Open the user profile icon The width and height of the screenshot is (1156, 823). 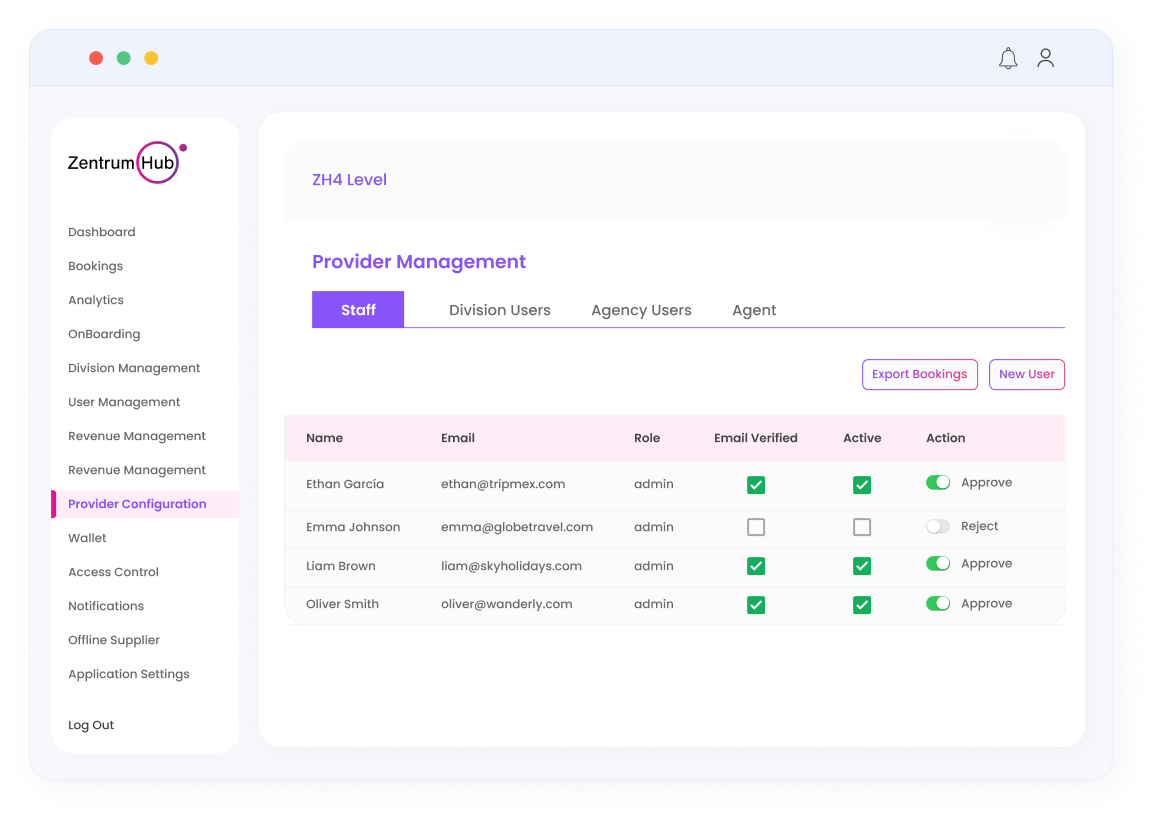pyautogui.click(x=1045, y=58)
